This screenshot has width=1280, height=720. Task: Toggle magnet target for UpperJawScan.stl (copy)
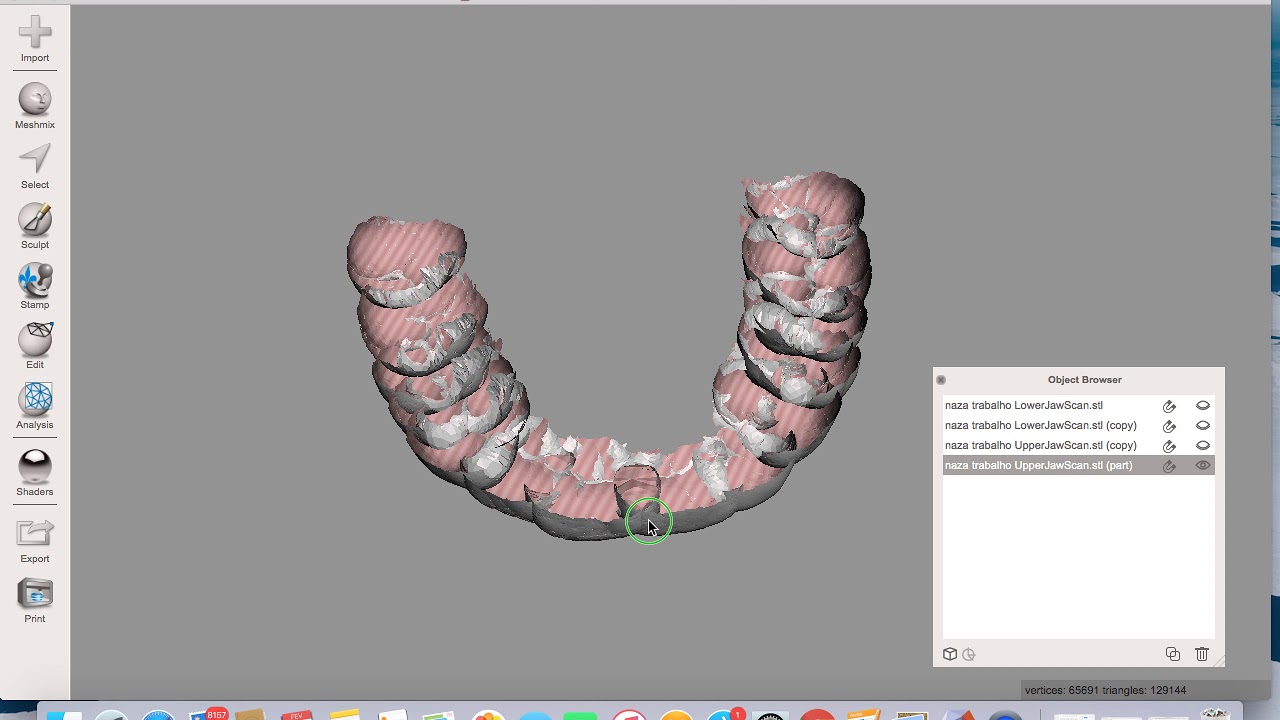(1169, 446)
